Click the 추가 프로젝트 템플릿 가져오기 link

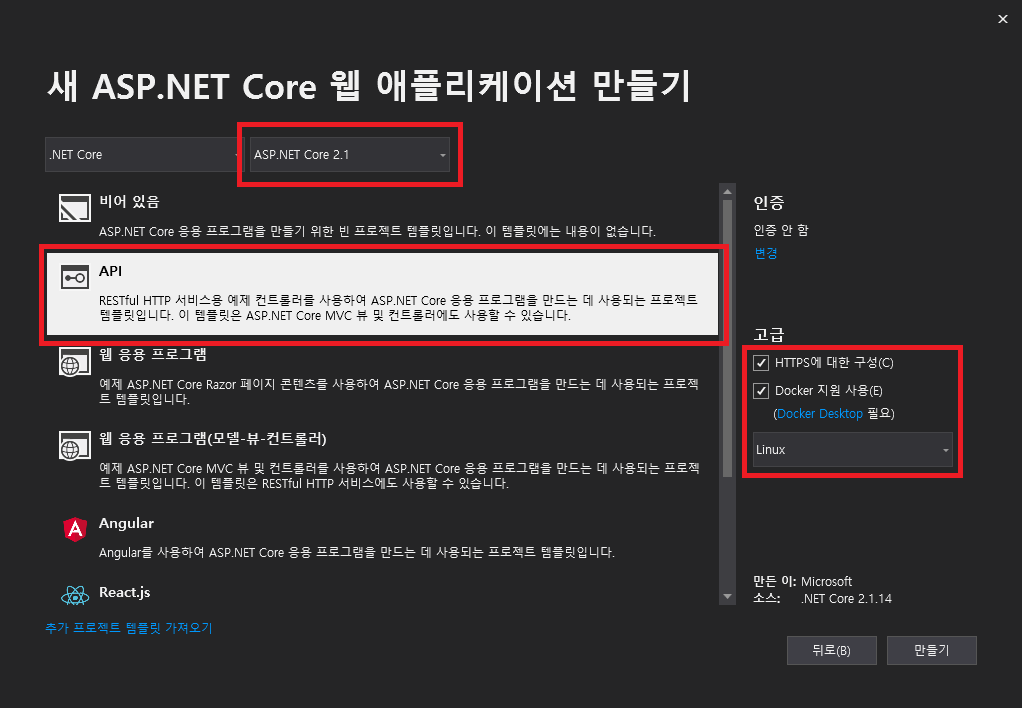coord(128,628)
